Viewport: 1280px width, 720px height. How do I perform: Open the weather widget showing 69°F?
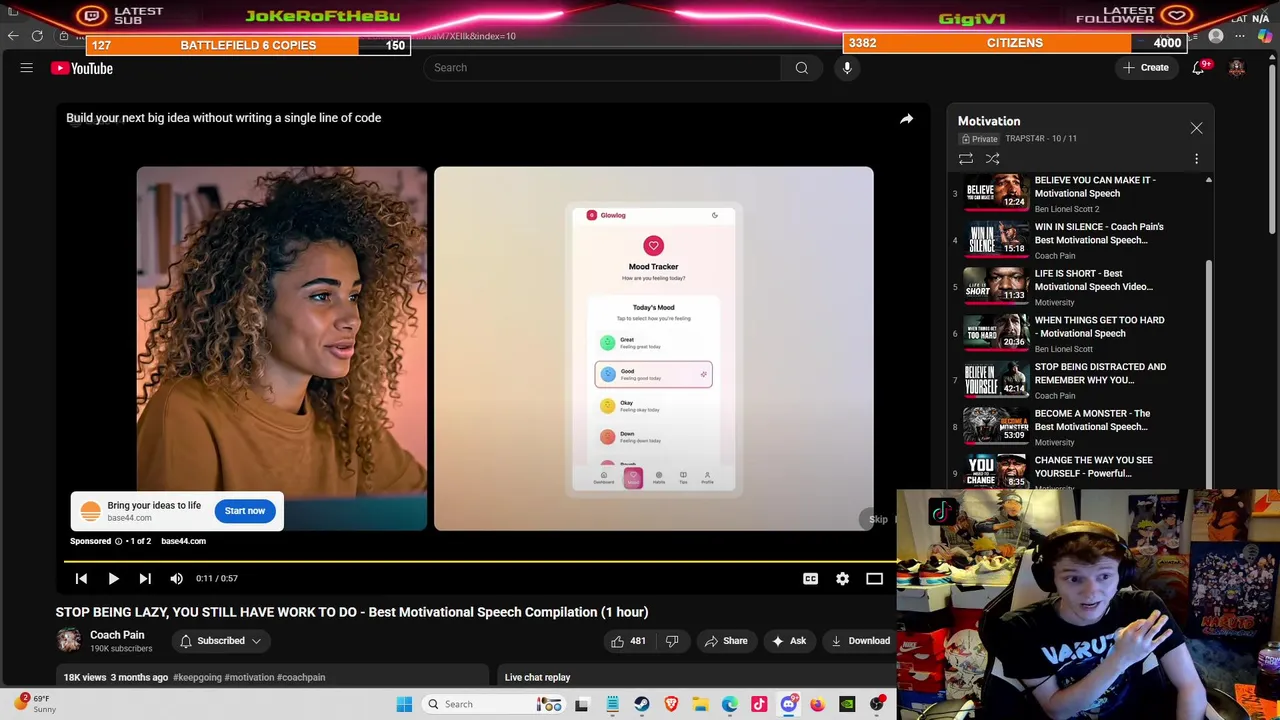(x=35, y=703)
